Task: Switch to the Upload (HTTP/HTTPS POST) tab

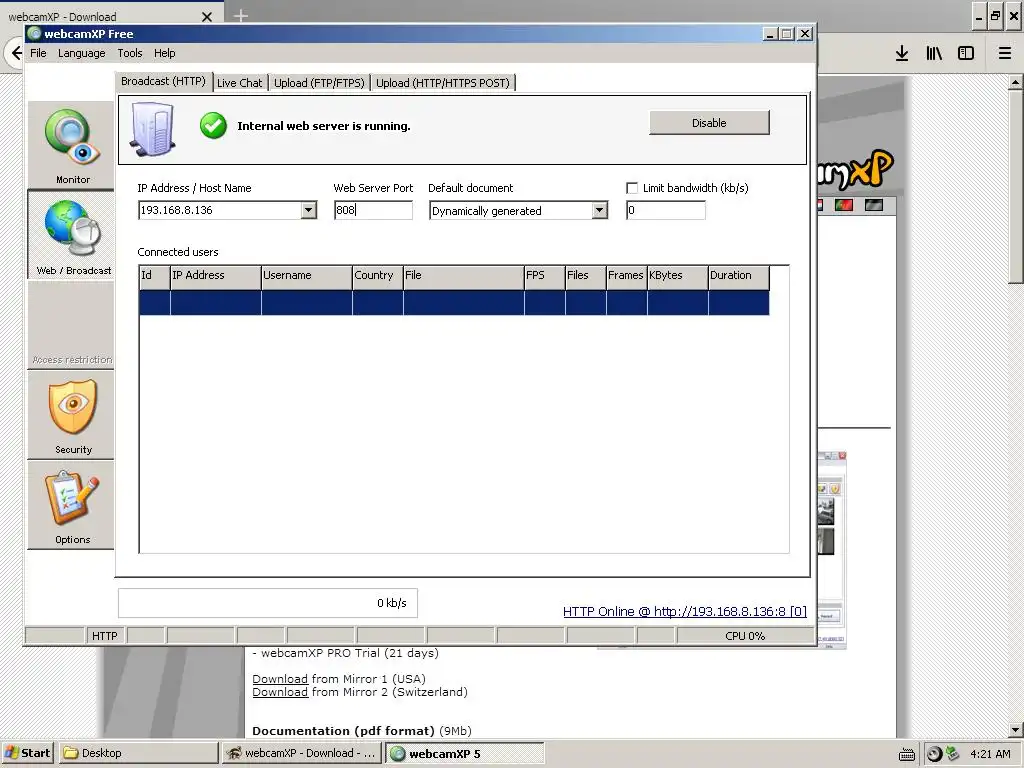Action: tap(443, 83)
